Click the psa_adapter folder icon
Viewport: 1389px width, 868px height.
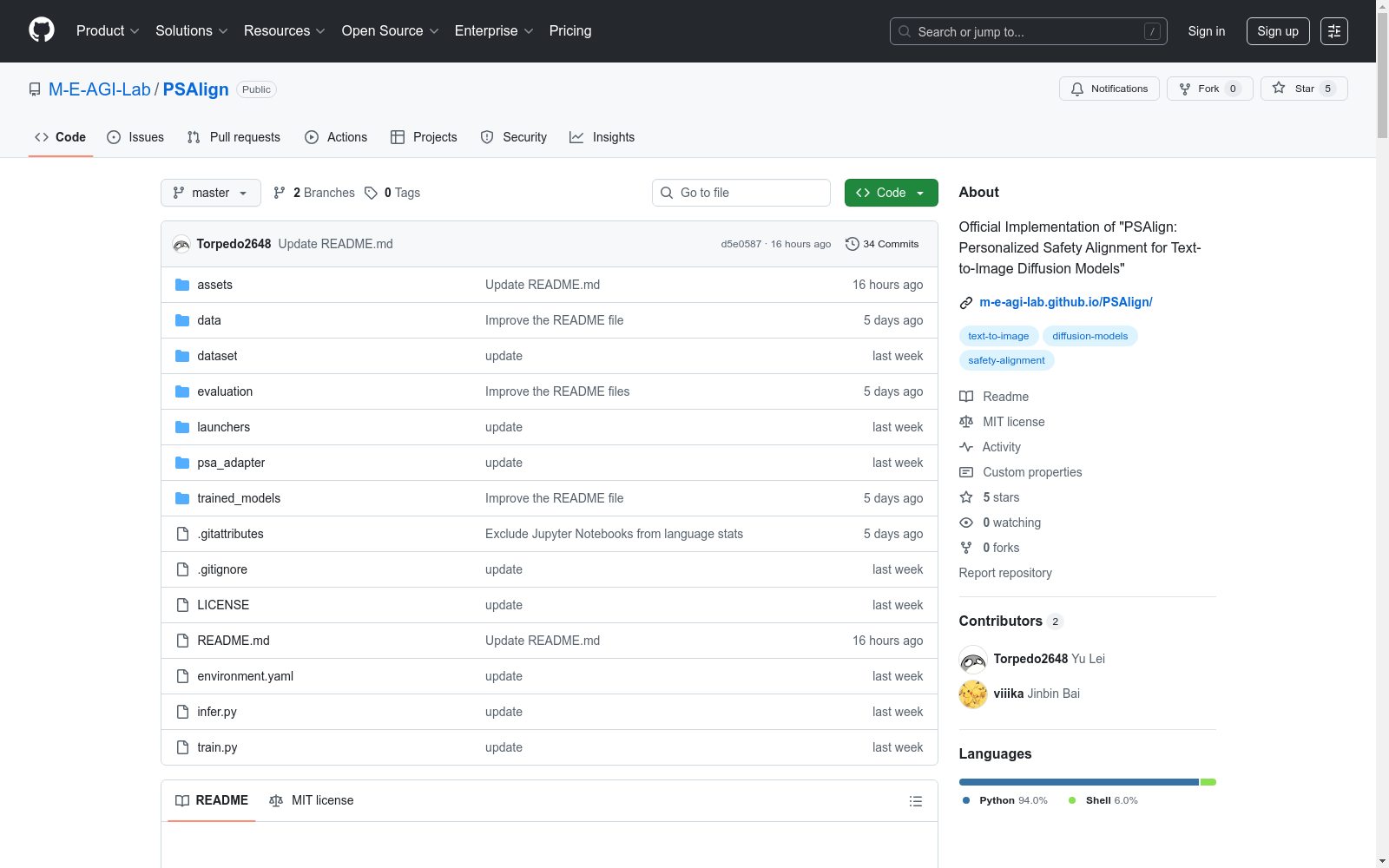(182, 463)
